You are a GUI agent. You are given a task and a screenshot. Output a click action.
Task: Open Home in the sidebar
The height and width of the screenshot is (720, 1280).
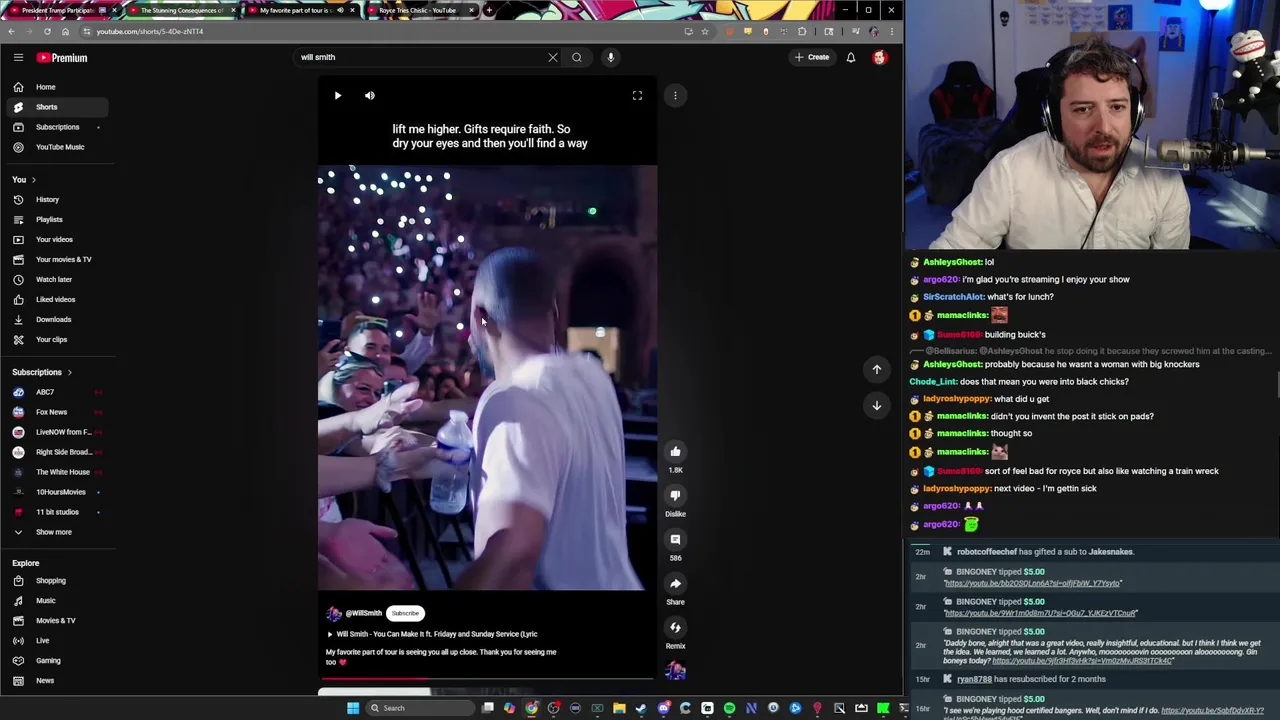pos(58,87)
